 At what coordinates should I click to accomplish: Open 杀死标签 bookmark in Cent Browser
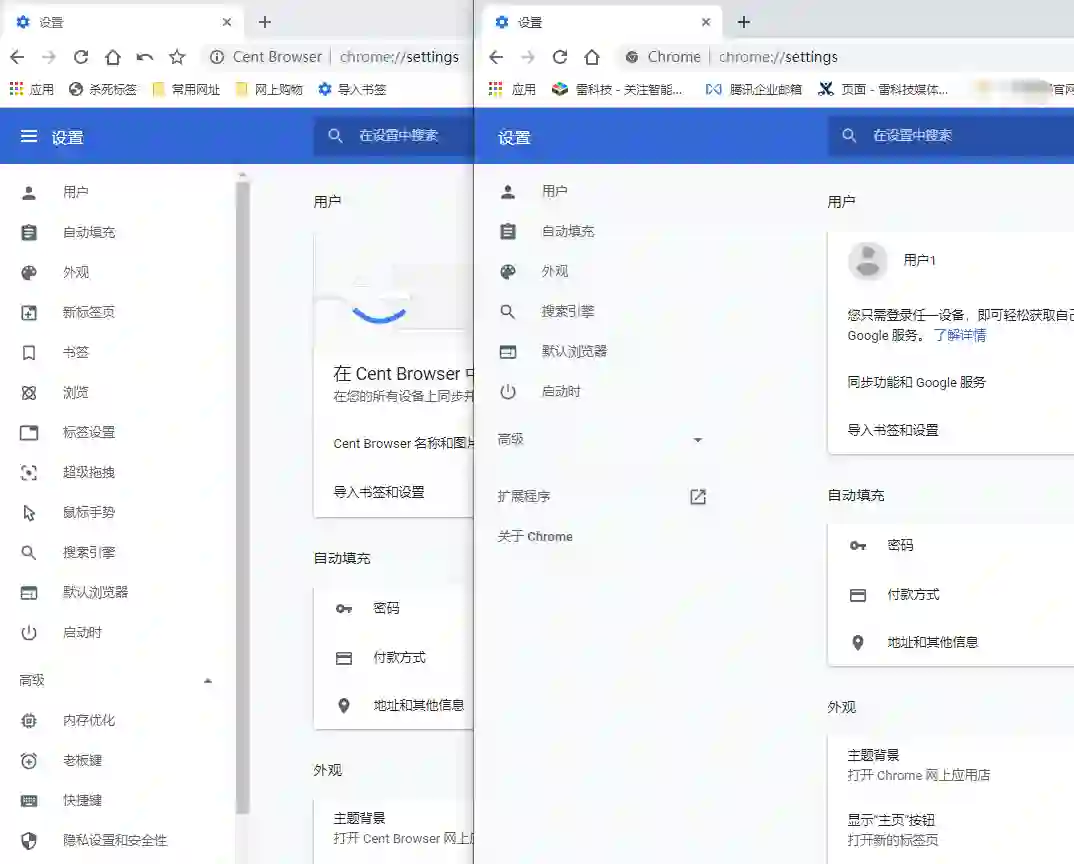coord(103,89)
